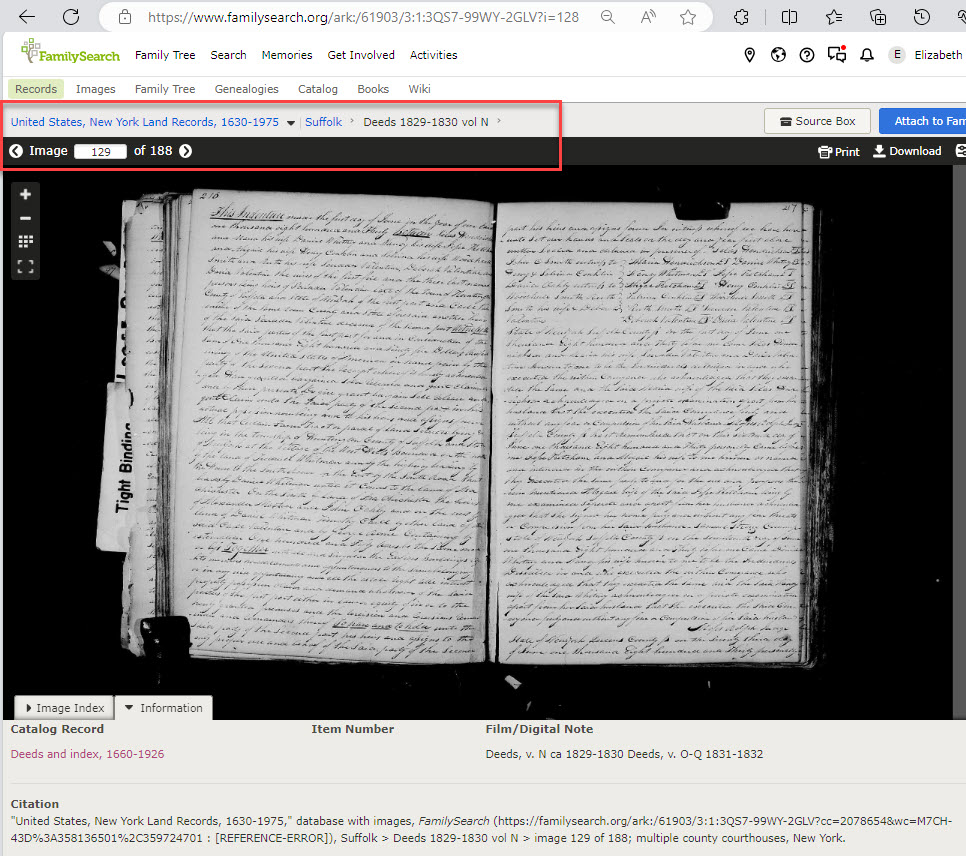This screenshot has height=856, width=966.
Task: Open the globe language selector
Action: pos(778,55)
